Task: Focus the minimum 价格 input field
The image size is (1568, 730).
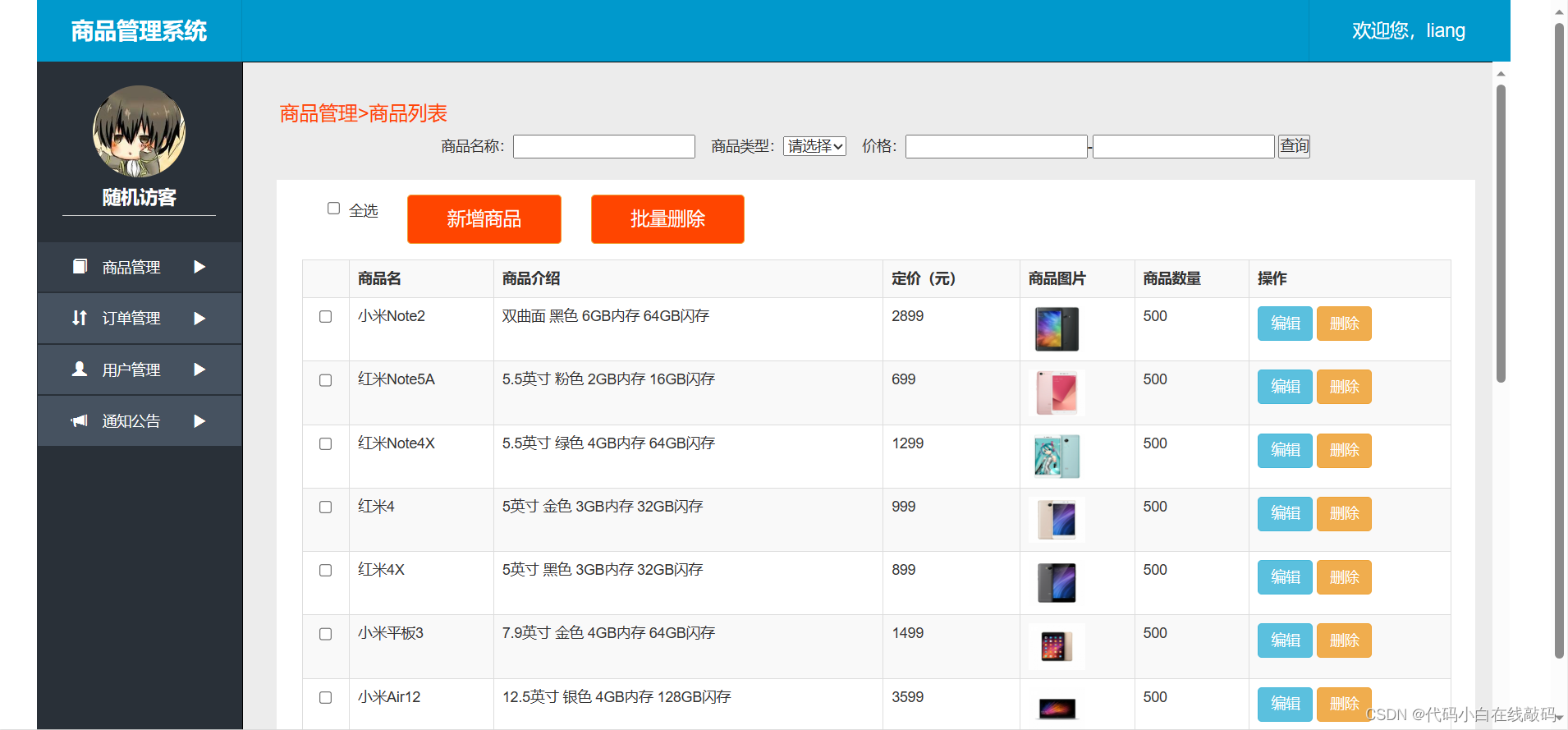Action: [997, 146]
